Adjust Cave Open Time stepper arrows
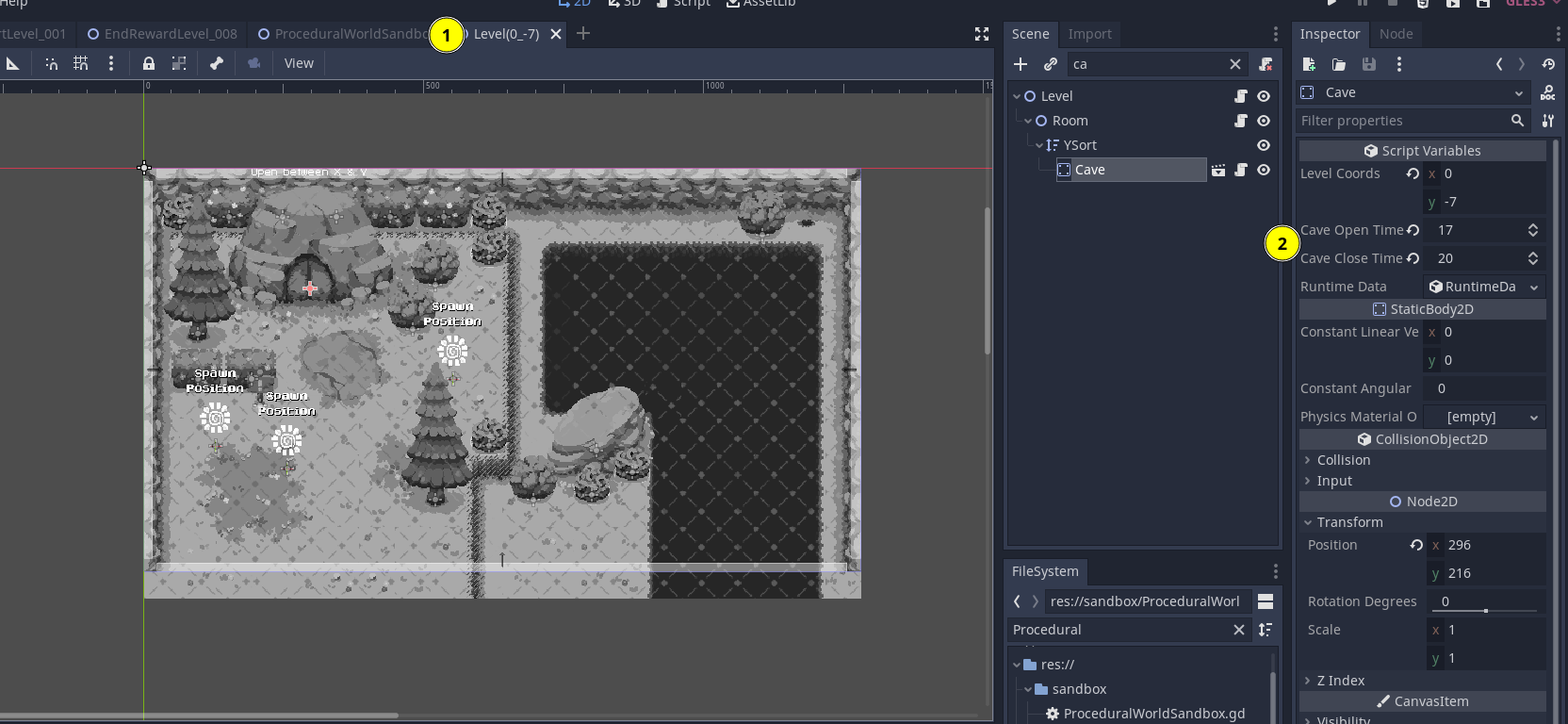 (1533, 230)
